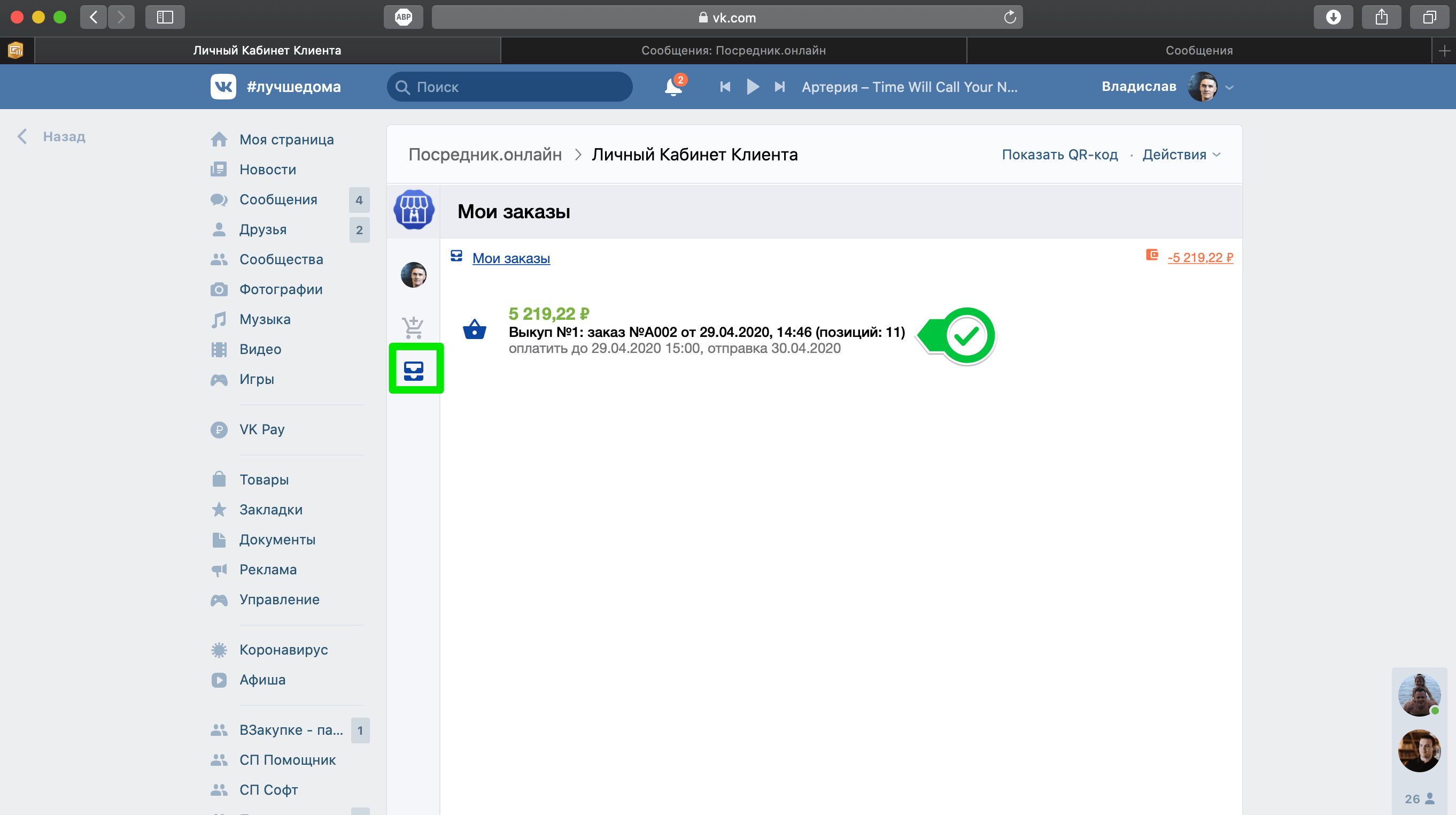Select the orders inbox icon in sidebar

coord(414,370)
